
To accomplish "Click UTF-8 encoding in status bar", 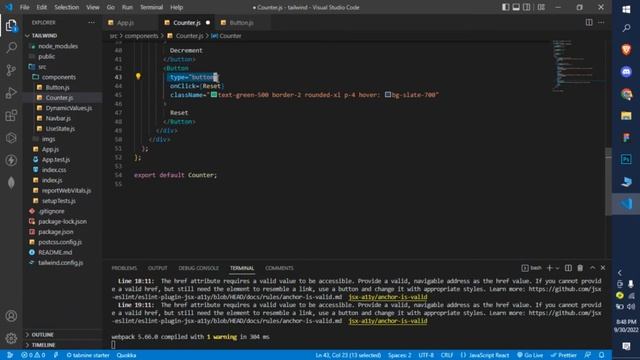I will [426, 355].
